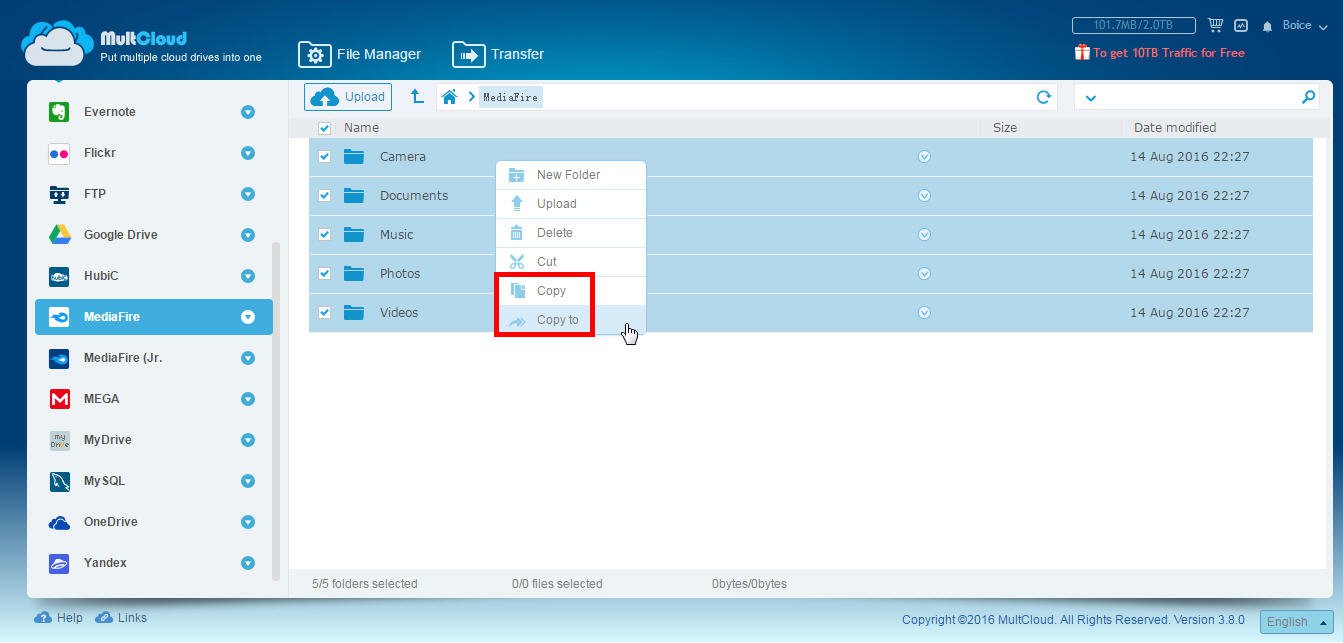Viewport: 1343px width, 643px height.
Task: Click the Yandex service icon
Action: point(59,563)
